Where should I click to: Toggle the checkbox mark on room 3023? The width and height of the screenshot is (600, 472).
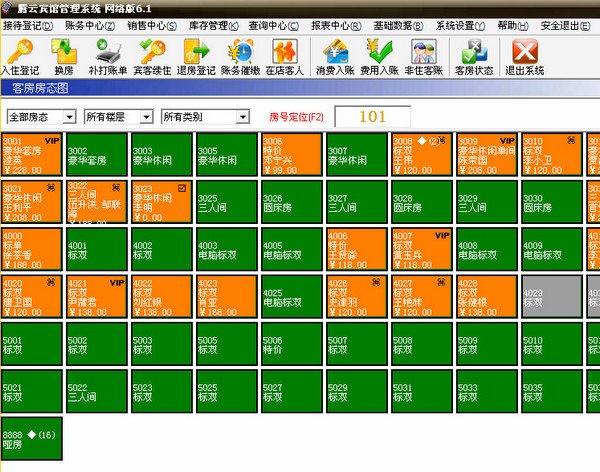click(182, 188)
